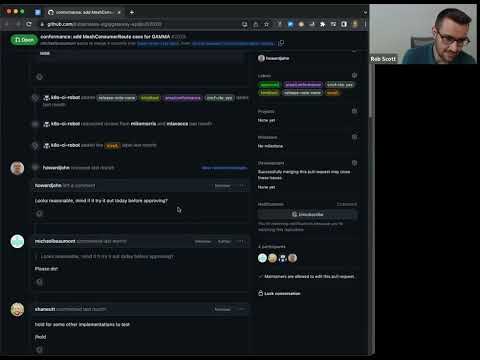Image resolution: width=480 pixels, height=360 pixels.
Task: Open a new browser tab
Action: click(x=132, y=12)
